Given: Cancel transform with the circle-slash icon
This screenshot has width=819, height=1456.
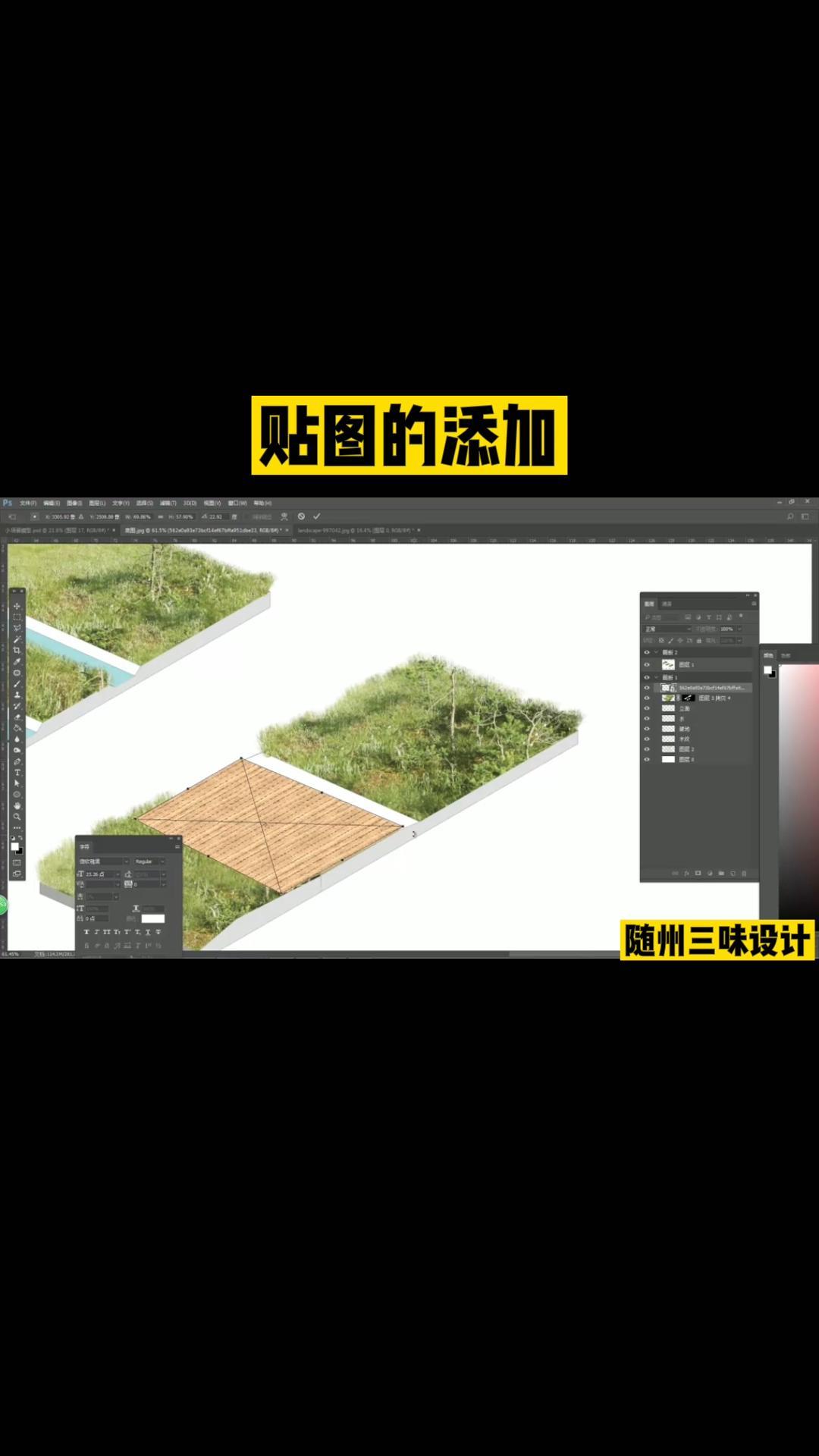Looking at the screenshot, I should point(301,516).
